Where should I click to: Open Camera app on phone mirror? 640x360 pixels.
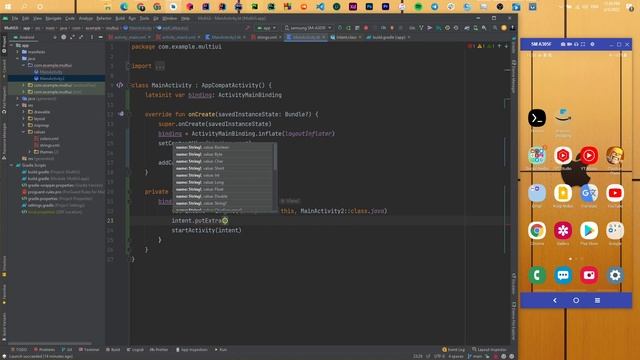(x=589, y=276)
